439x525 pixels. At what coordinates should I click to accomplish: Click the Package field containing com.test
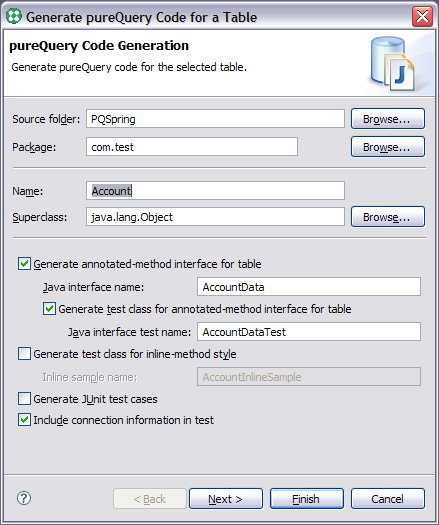(x=192, y=147)
